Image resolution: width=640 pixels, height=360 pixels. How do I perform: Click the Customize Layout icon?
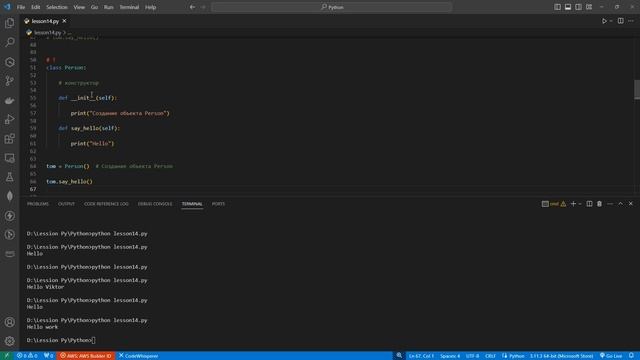[x=589, y=7]
